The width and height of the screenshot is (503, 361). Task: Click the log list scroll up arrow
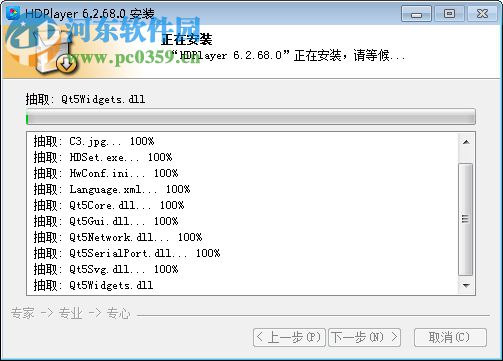pos(466,142)
